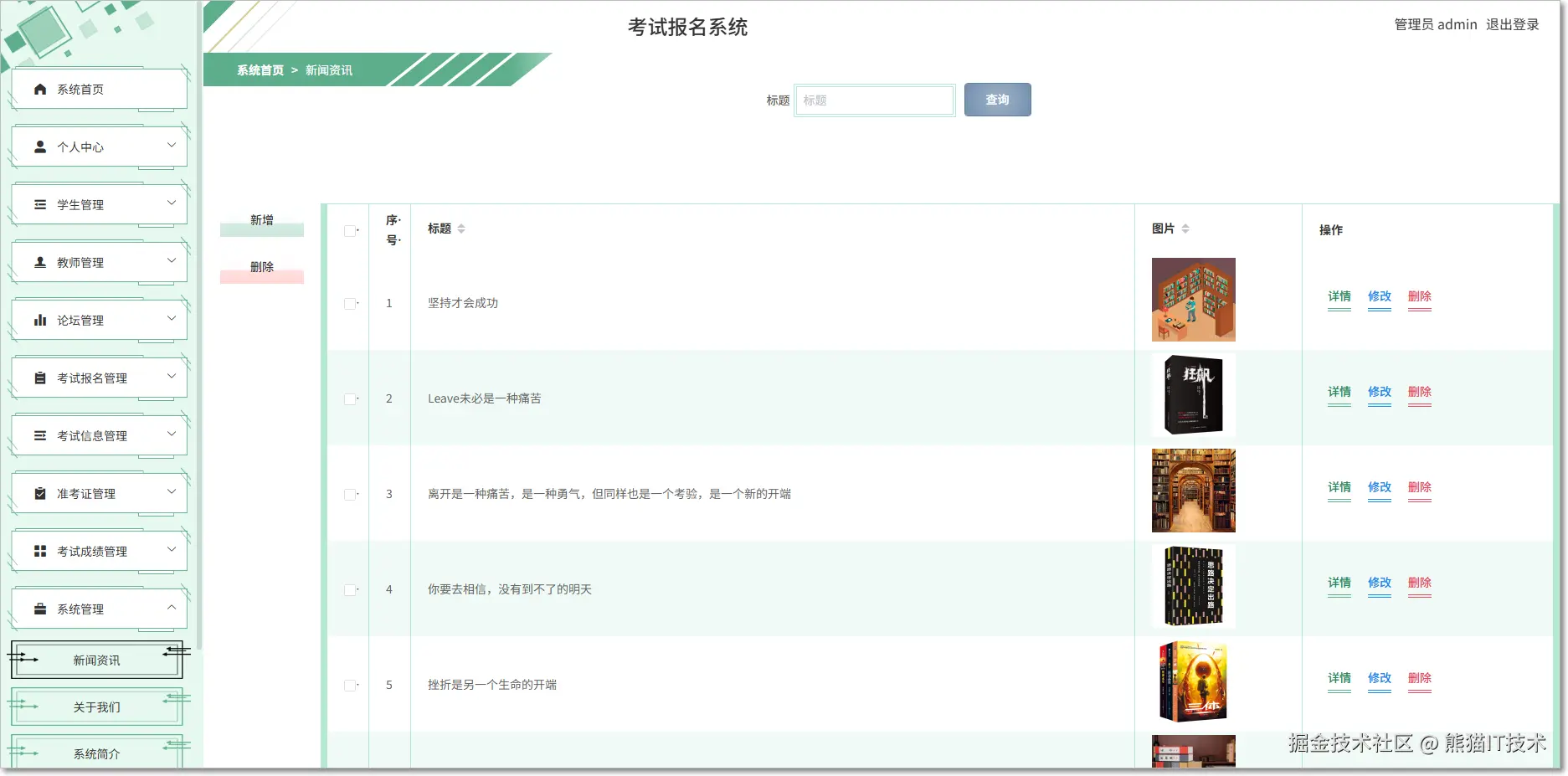Image resolution: width=1568 pixels, height=776 pixels.
Task: Check the row 2 checkbox for Leave未必是一种痛苦
Action: click(x=350, y=399)
